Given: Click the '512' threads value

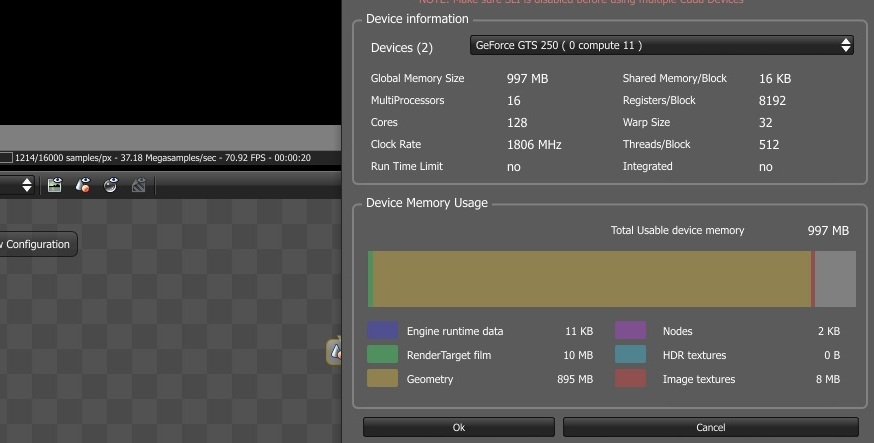Looking at the screenshot, I should point(769,145).
